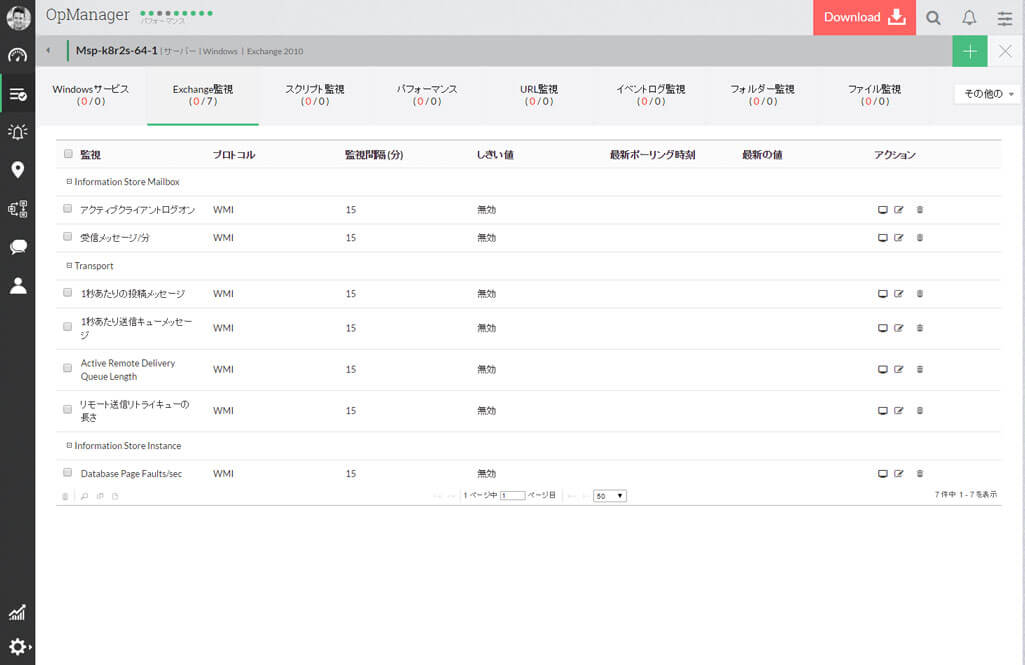This screenshot has width=1025, height=665.
Task: Open the settings gear in left sidebar
Action: click(17, 647)
